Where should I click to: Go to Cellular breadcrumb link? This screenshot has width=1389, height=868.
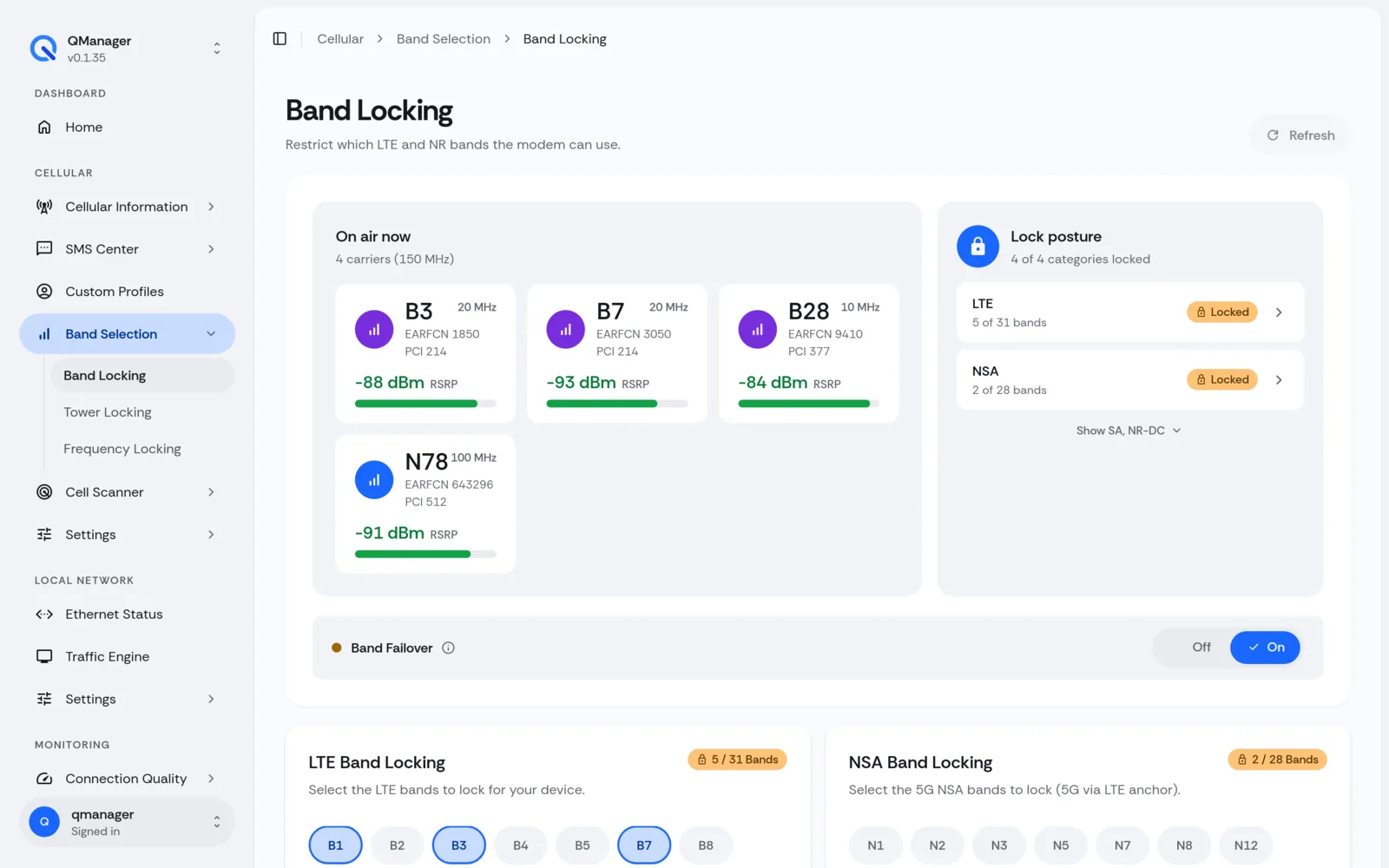coord(340,39)
